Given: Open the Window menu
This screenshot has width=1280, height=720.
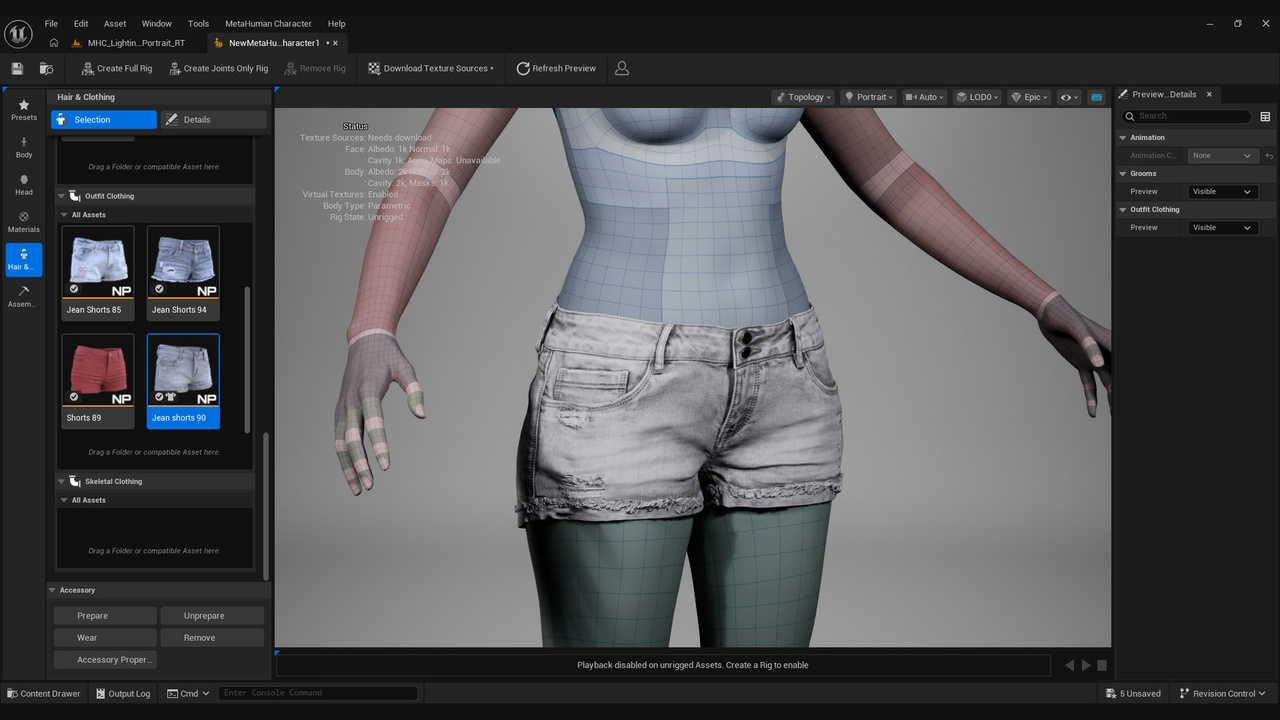Looking at the screenshot, I should coord(156,24).
